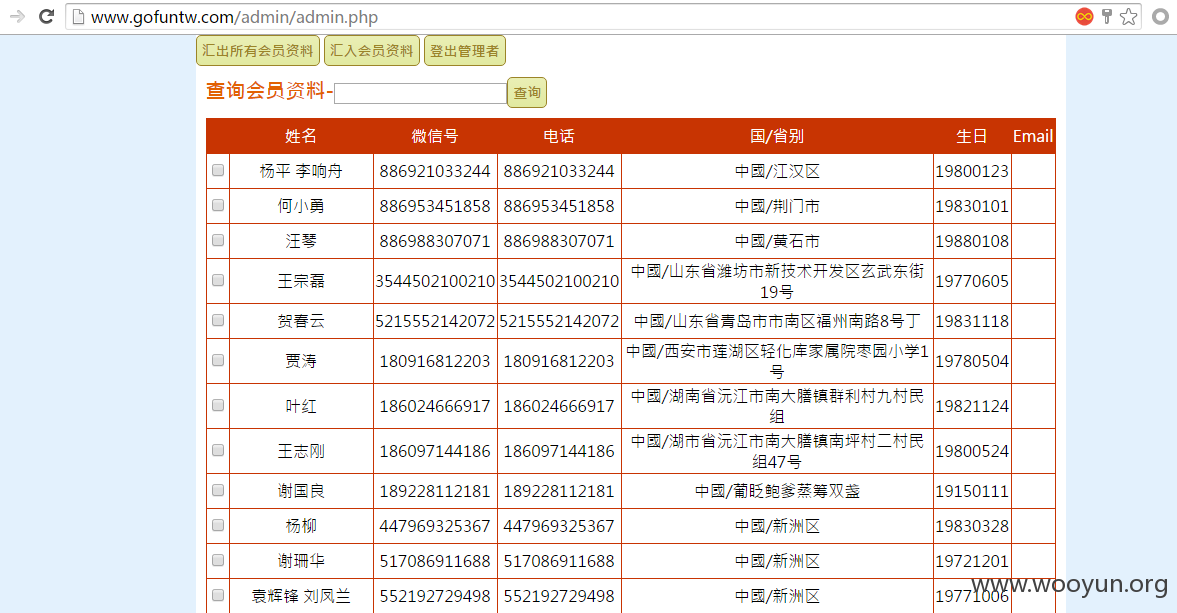The width and height of the screenshot is (1177, 613).
Task: Click the 电话 column header
Action: coord(559,136)
